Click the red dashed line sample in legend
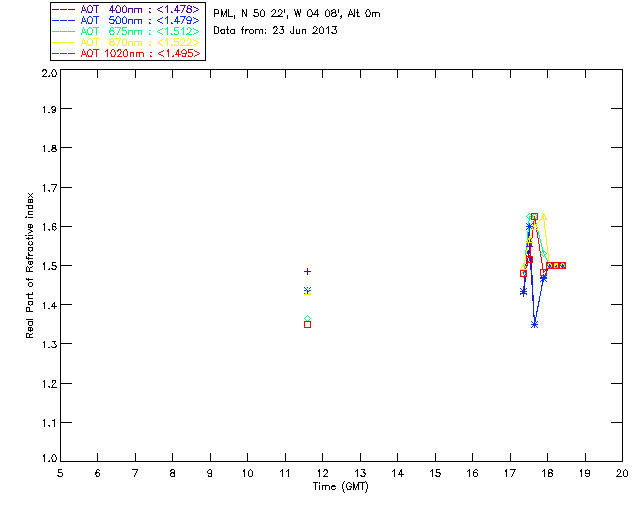The width and height of the screenshot is (640, 512). [64, 53]
